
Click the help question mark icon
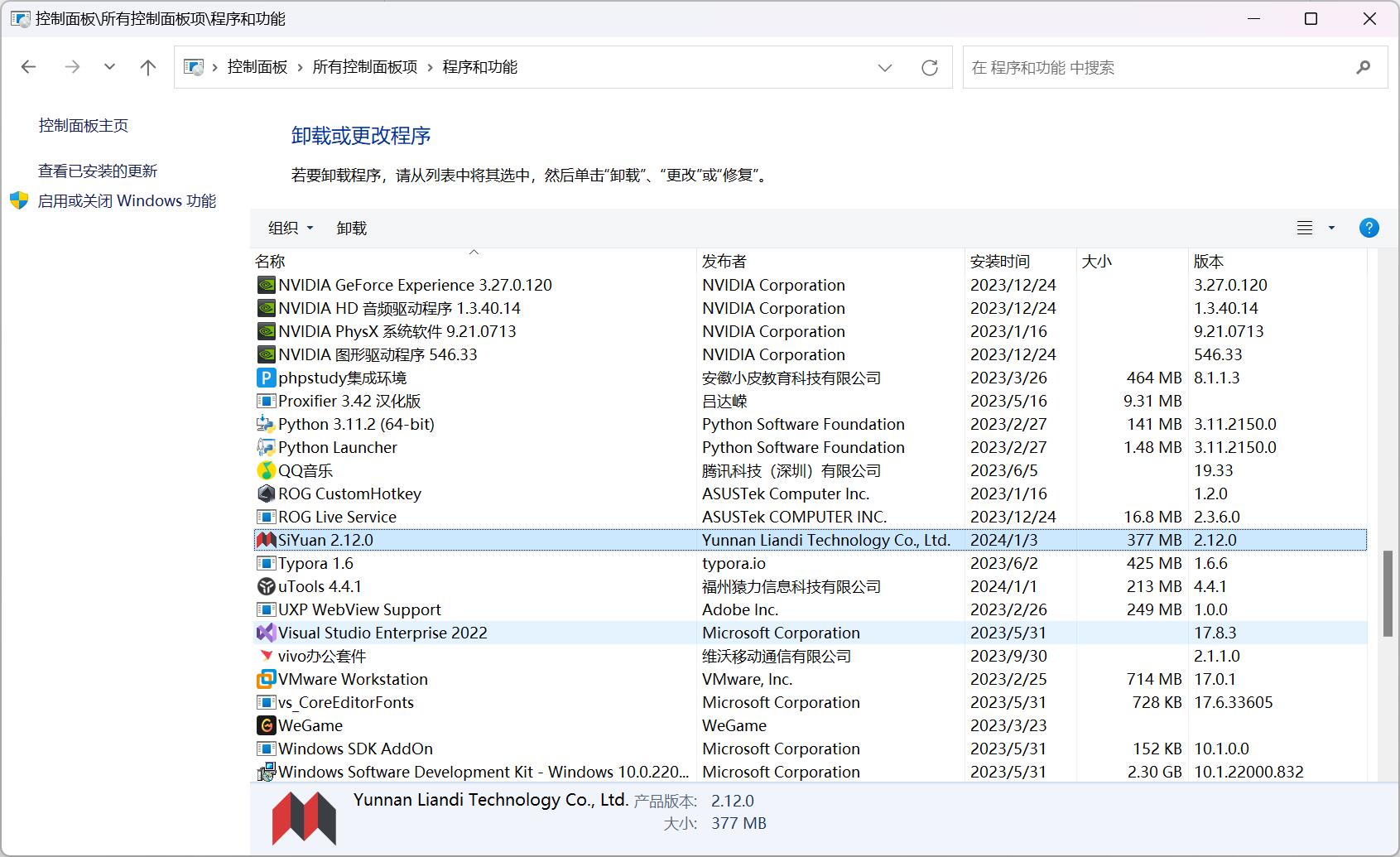[x=1369, y=228]
